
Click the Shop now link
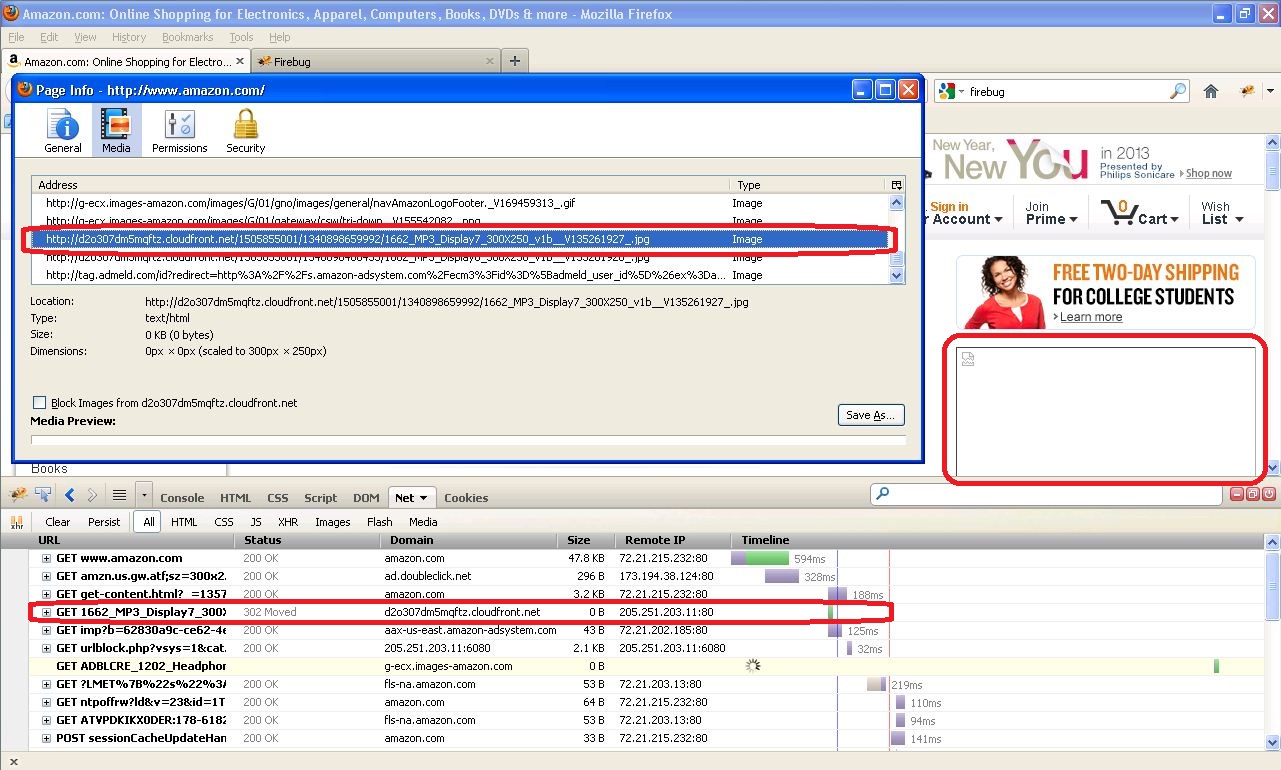click(1208, 174)
